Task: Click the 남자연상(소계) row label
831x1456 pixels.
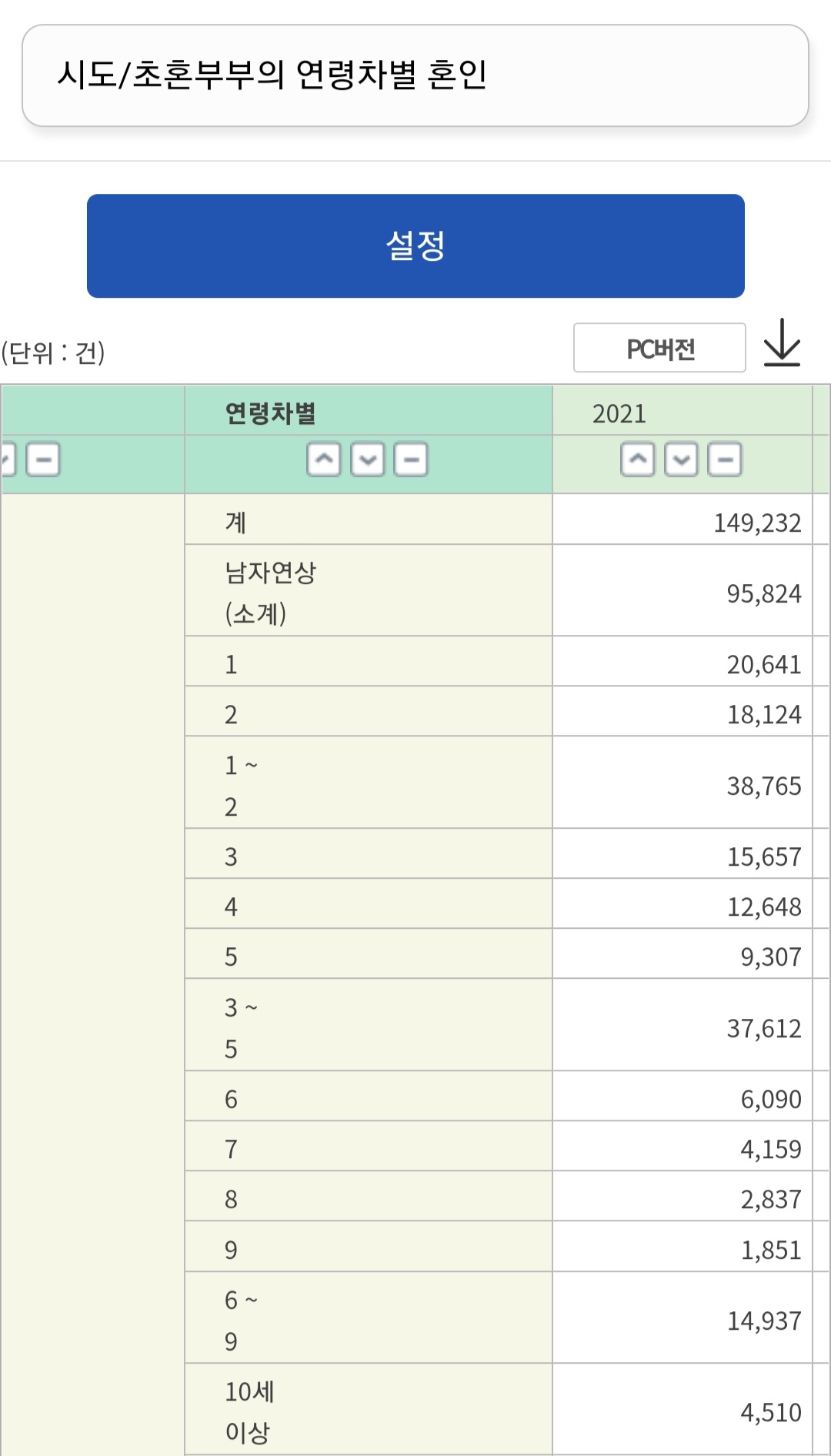Action: click(269, 593)
